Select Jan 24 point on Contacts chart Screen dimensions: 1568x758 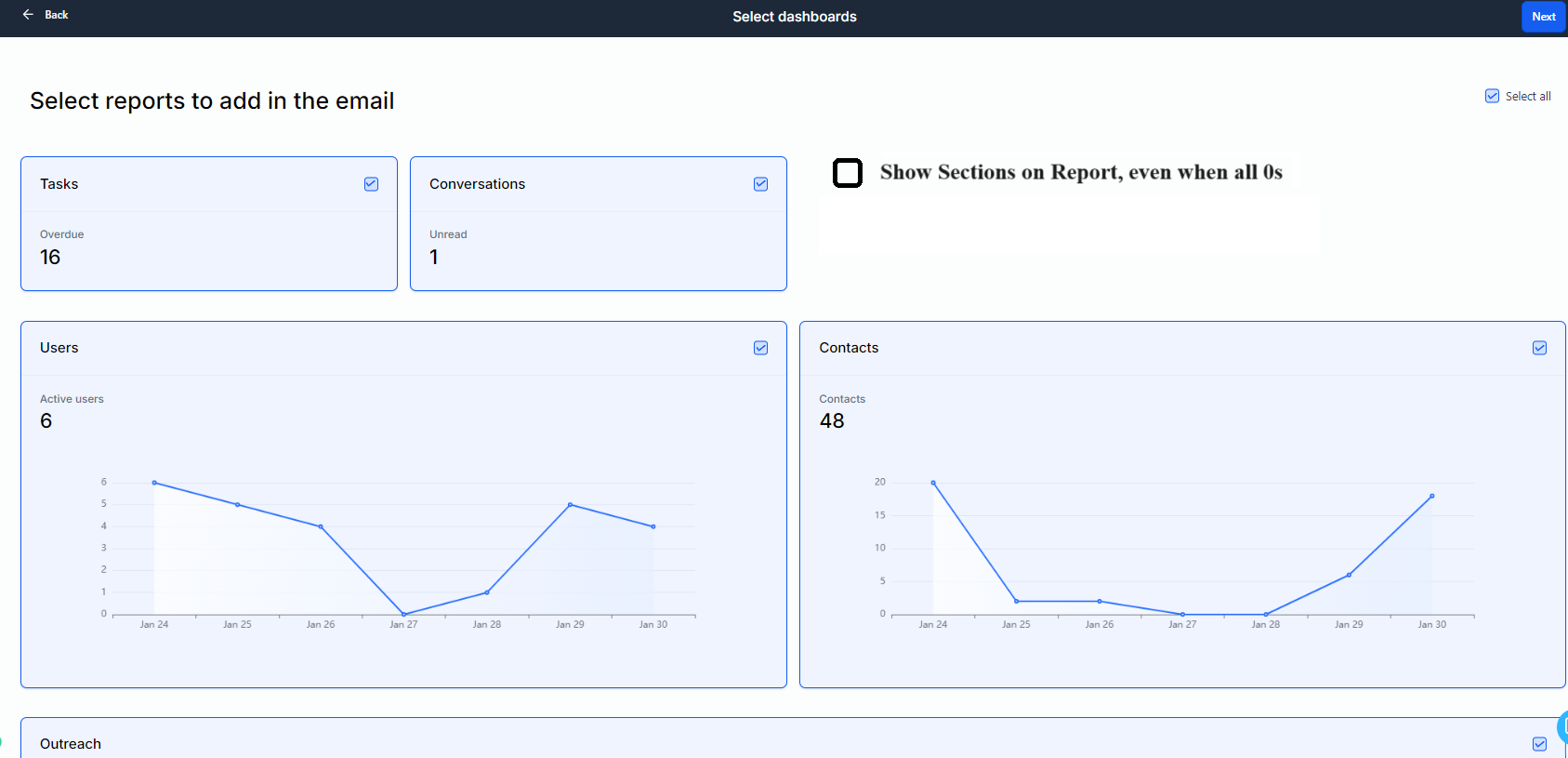point(933,483)
